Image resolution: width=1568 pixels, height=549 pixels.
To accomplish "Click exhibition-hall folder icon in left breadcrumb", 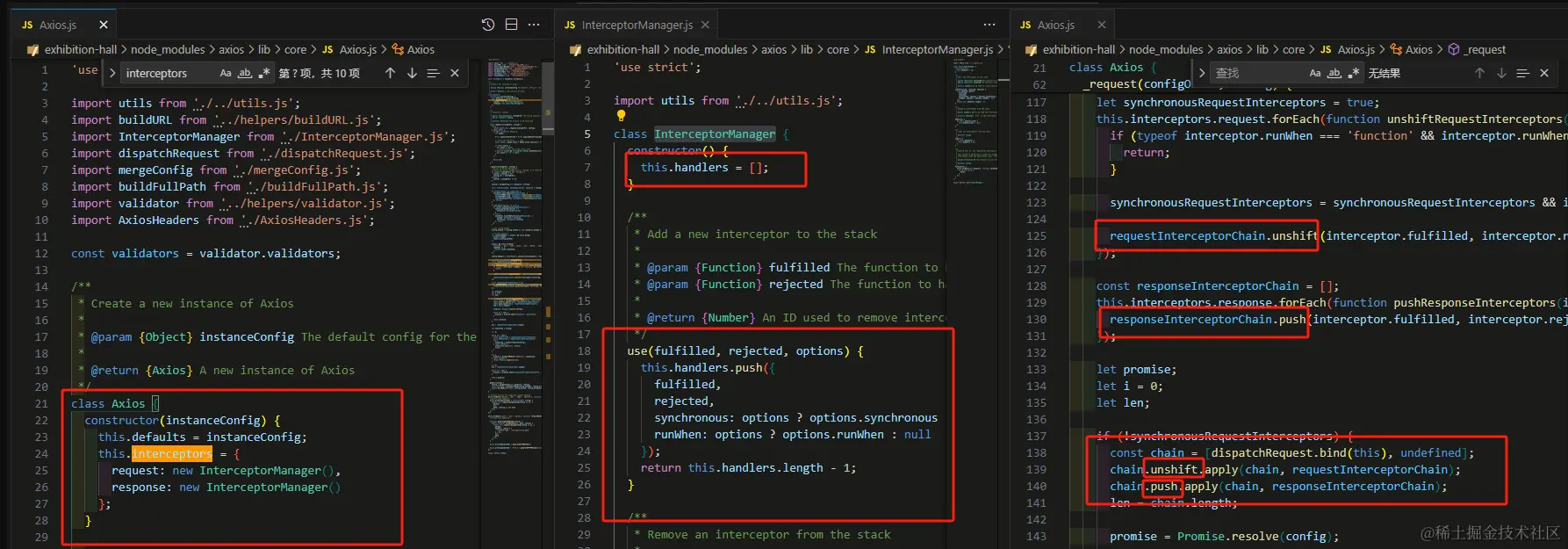I will (x=33, y=50).
